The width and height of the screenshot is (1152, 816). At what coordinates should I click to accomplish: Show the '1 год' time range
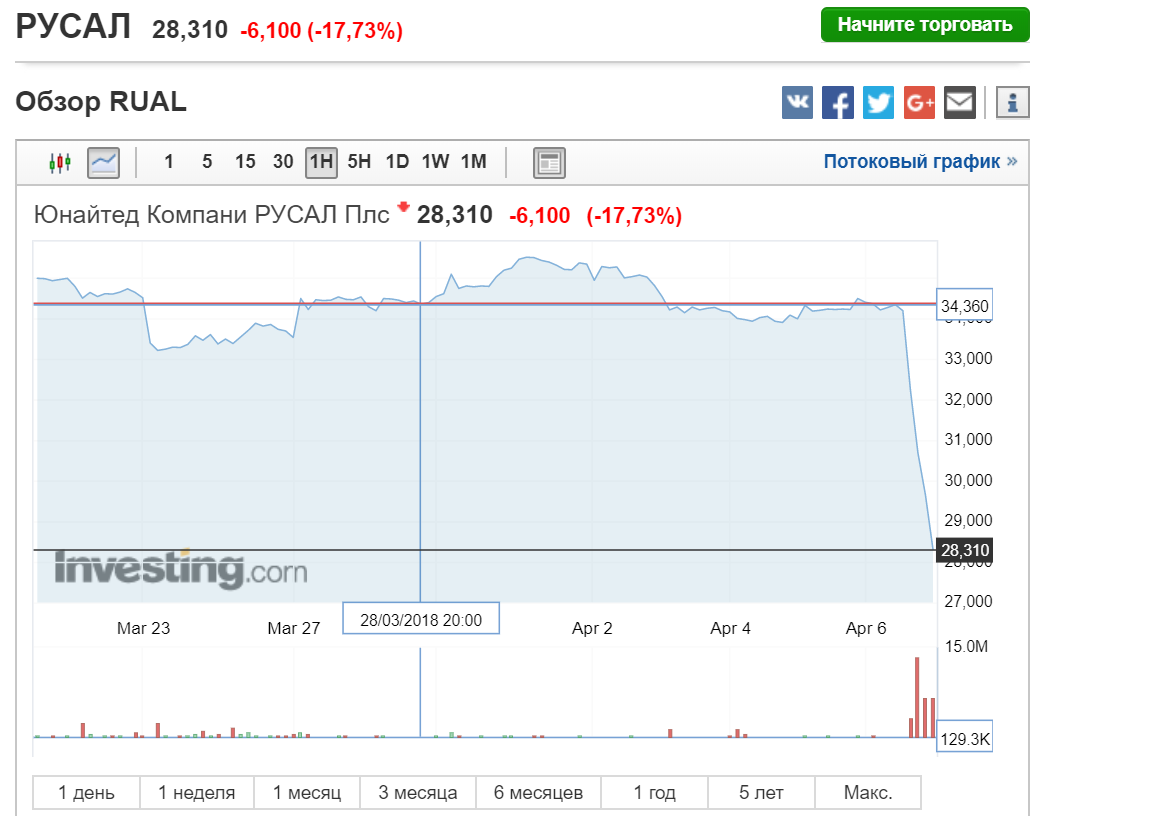coord(655,793)
